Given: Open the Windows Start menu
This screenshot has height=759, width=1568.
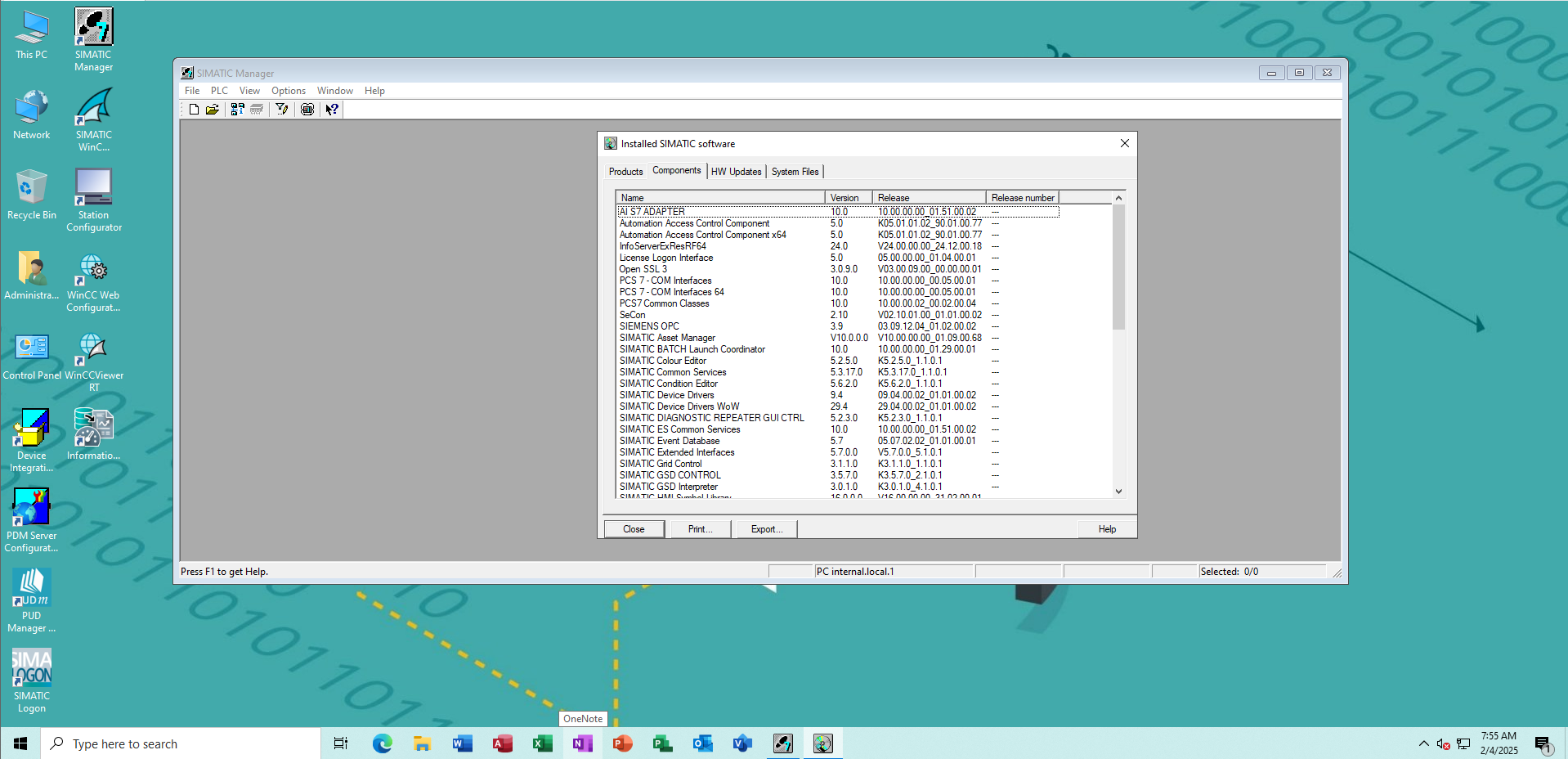Looking at the screenshot, I should tap(20, 743).
